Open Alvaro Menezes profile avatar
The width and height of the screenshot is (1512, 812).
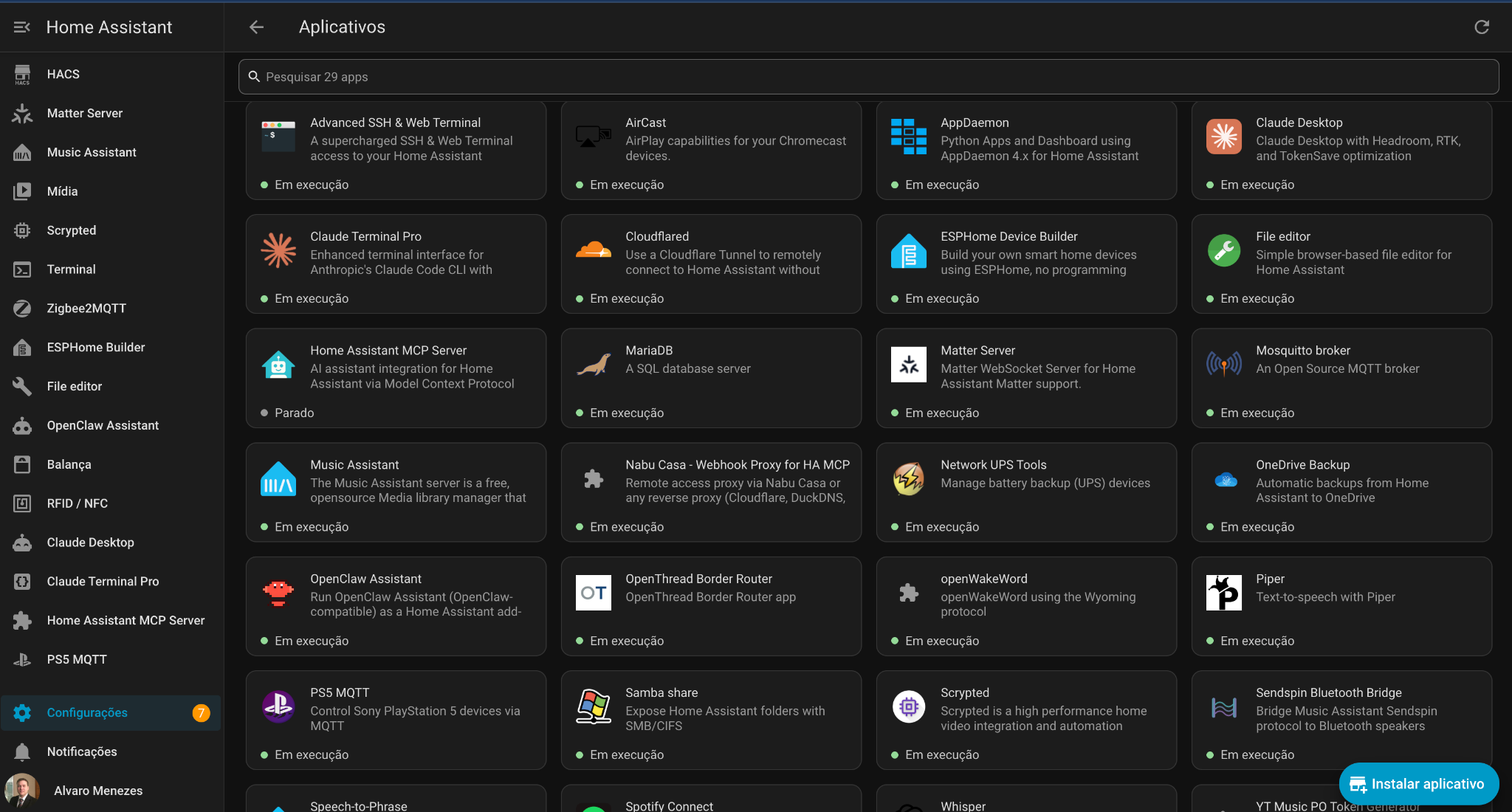pyautogui.click(x=22, y=791)
